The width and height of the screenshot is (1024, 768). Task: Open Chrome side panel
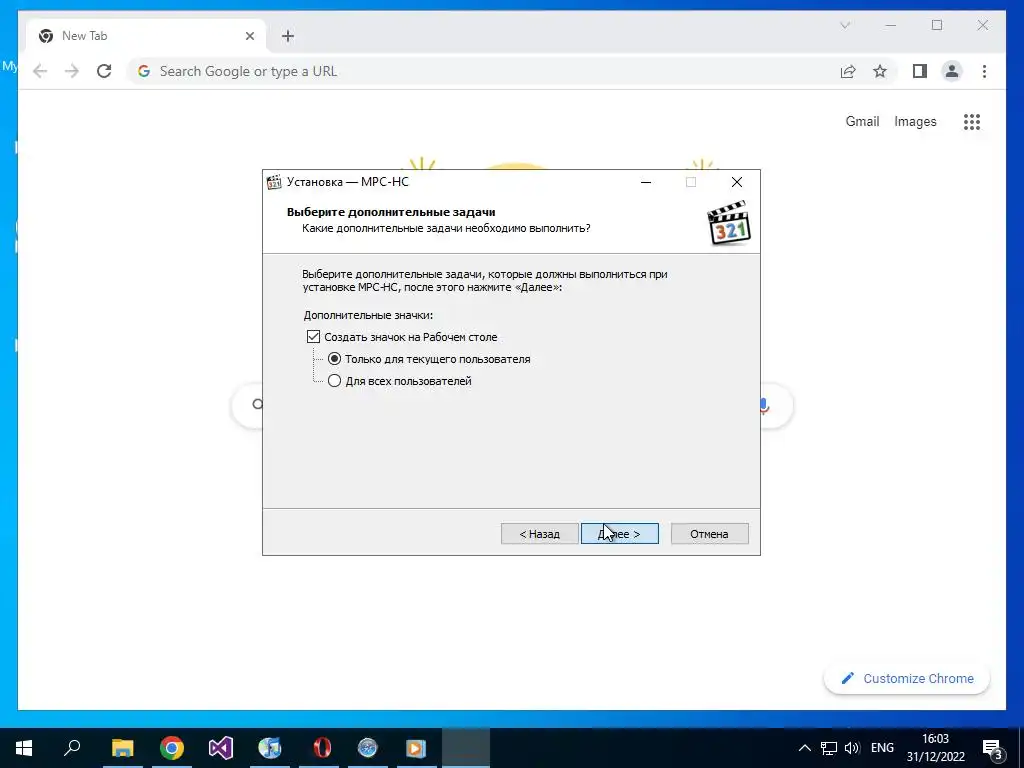920,71
